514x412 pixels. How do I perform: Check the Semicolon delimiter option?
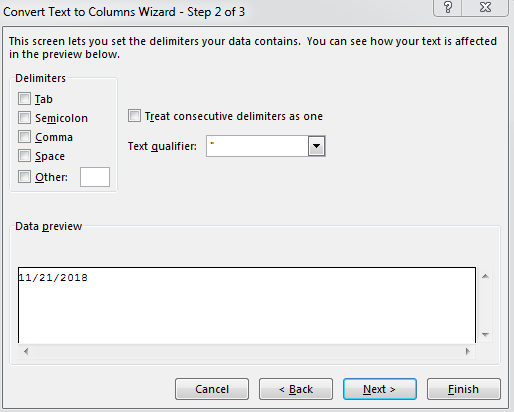click(24, 118)
